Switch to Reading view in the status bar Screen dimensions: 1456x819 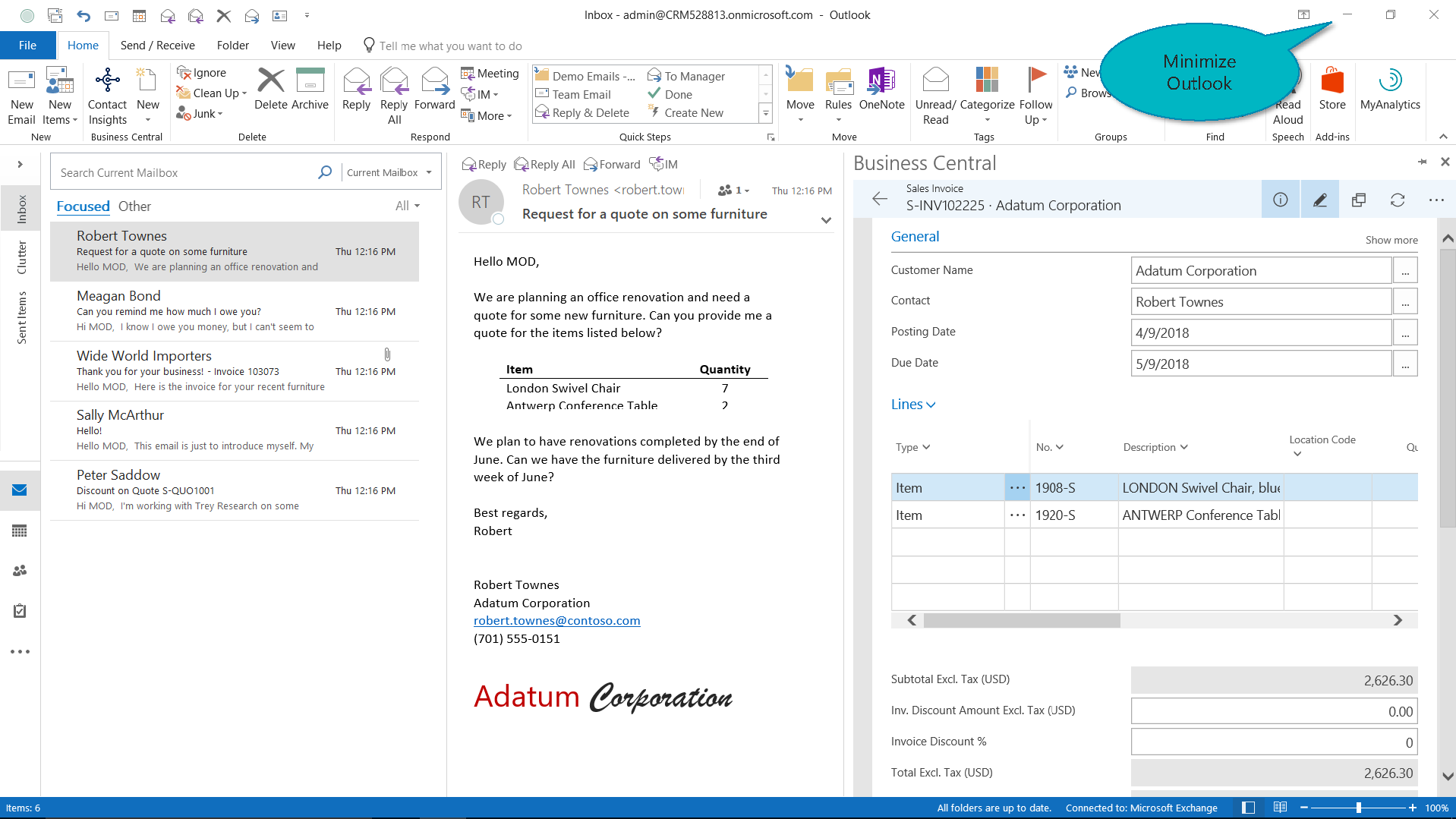[x=1280, y=808]
